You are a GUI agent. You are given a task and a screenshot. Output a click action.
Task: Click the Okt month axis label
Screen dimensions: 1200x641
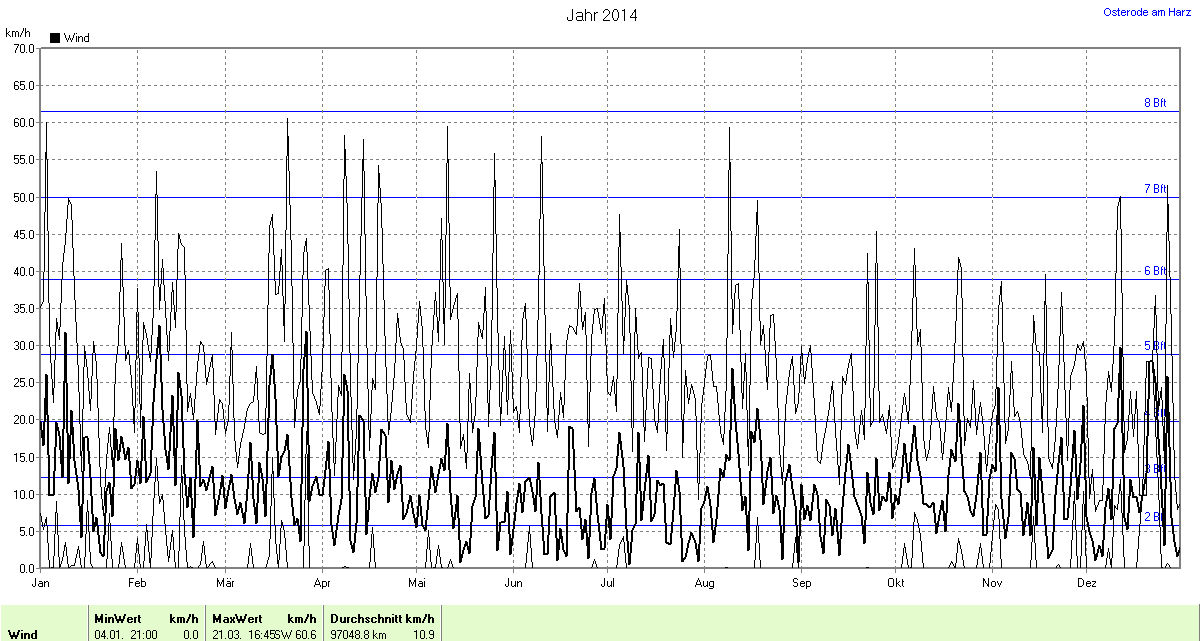(x=895, y=582)
